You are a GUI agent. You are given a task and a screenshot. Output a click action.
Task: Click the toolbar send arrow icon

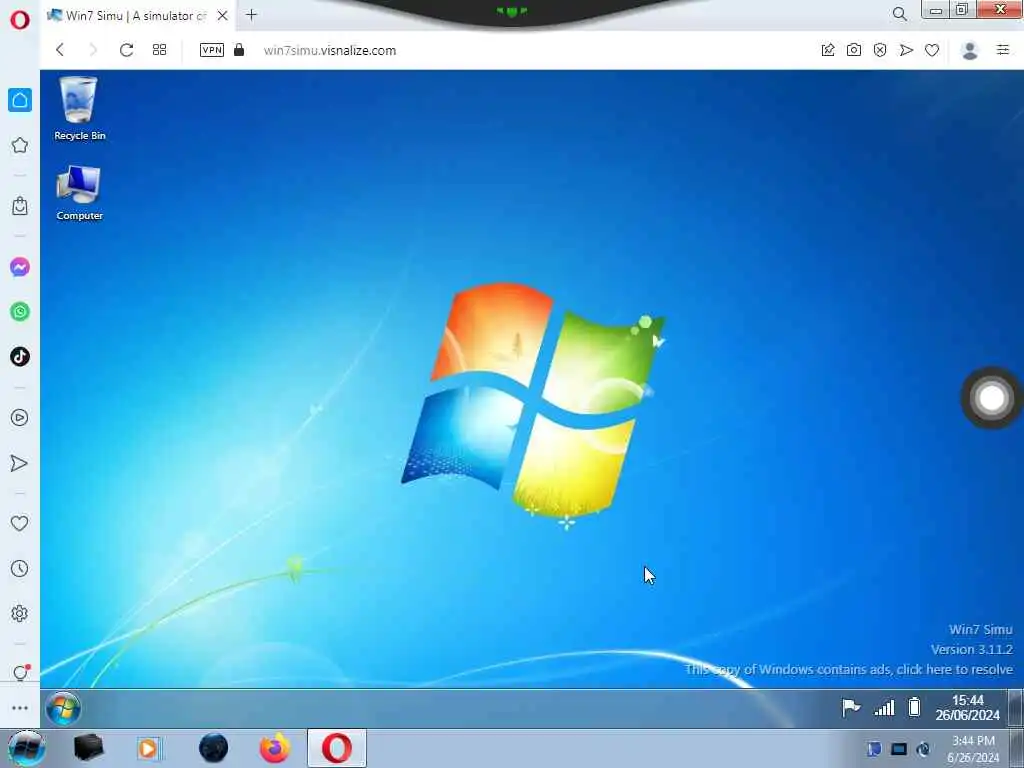(906, 50)
